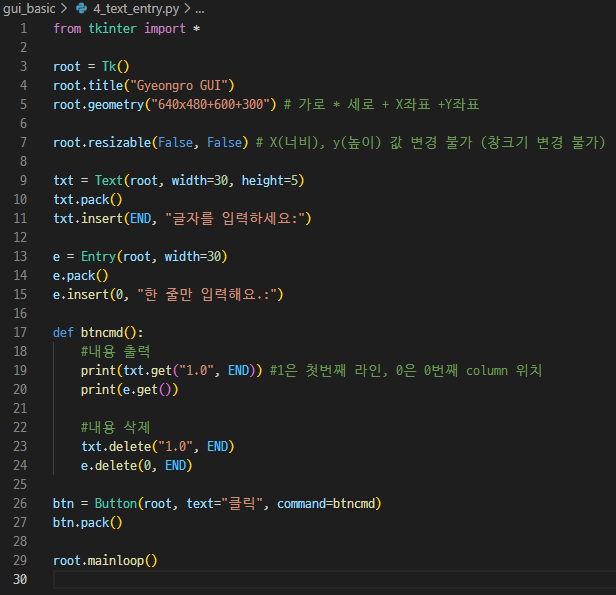The width and height of the screenshot is (616, 595).
Task: Click btn.pack() on line 27
Action: tap(88, 523)
